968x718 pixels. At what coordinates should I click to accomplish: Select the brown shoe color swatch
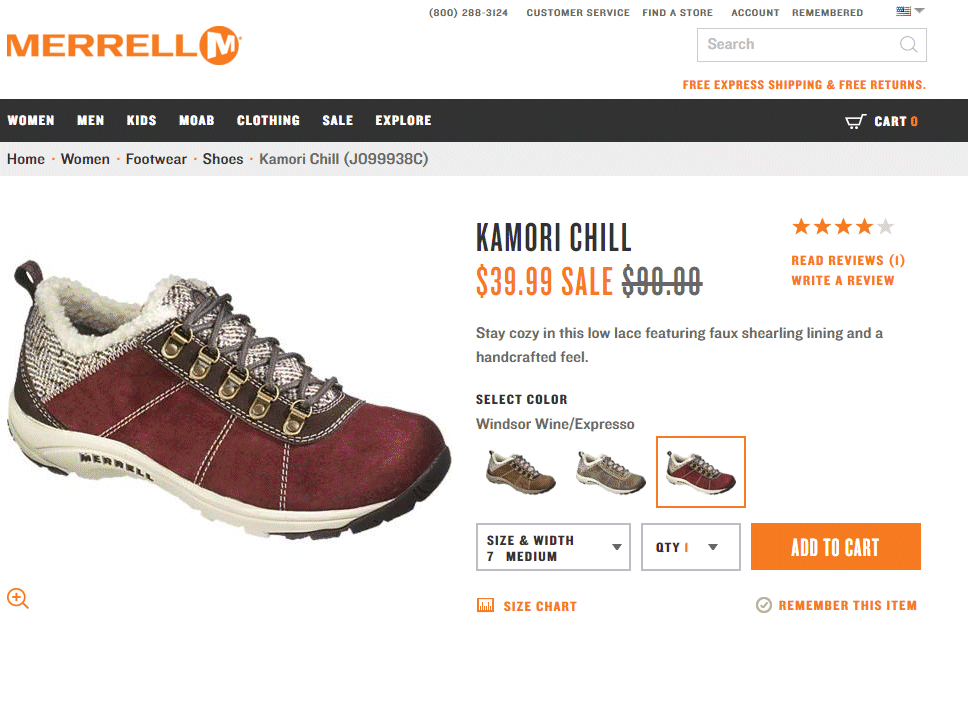(x=521, y=472)
